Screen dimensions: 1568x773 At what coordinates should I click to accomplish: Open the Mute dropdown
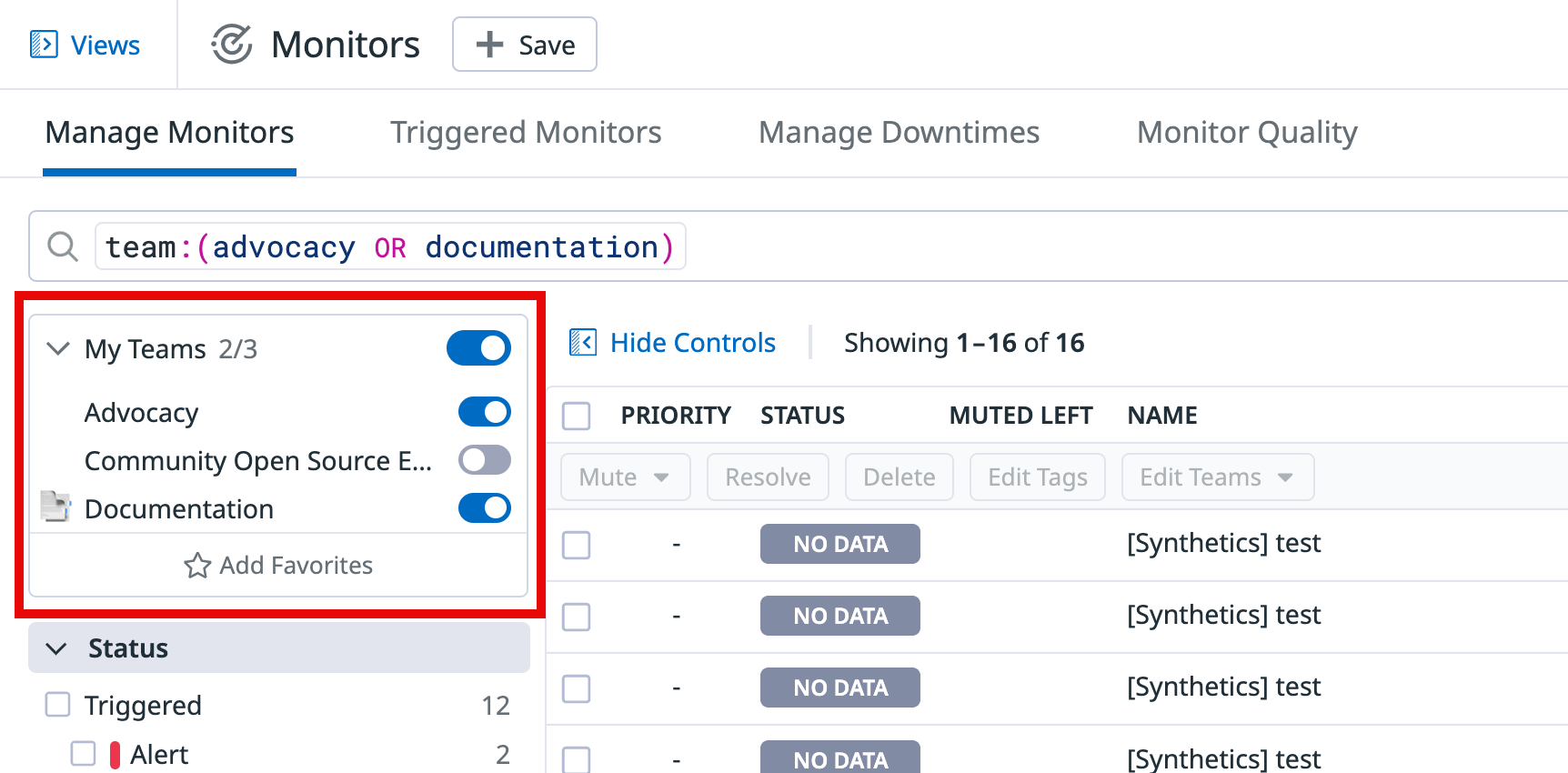[625, 477]
